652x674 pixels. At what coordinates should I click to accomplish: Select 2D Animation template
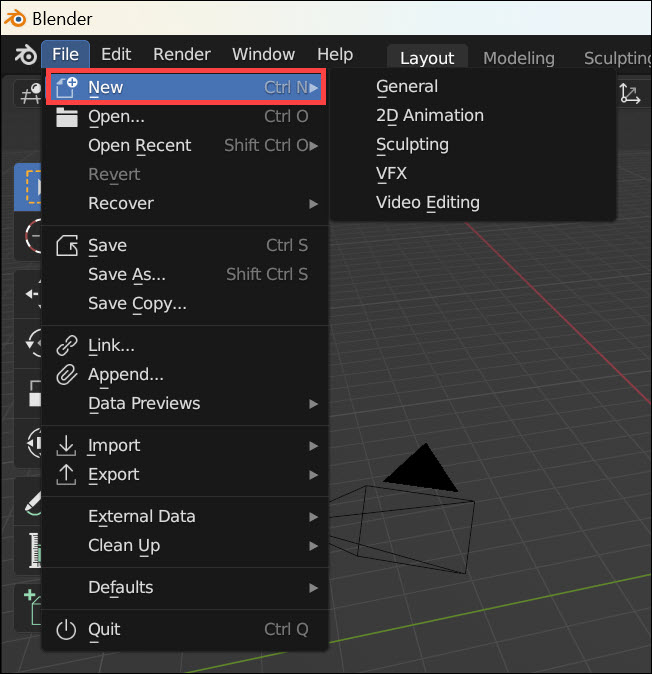coord(430,115)
